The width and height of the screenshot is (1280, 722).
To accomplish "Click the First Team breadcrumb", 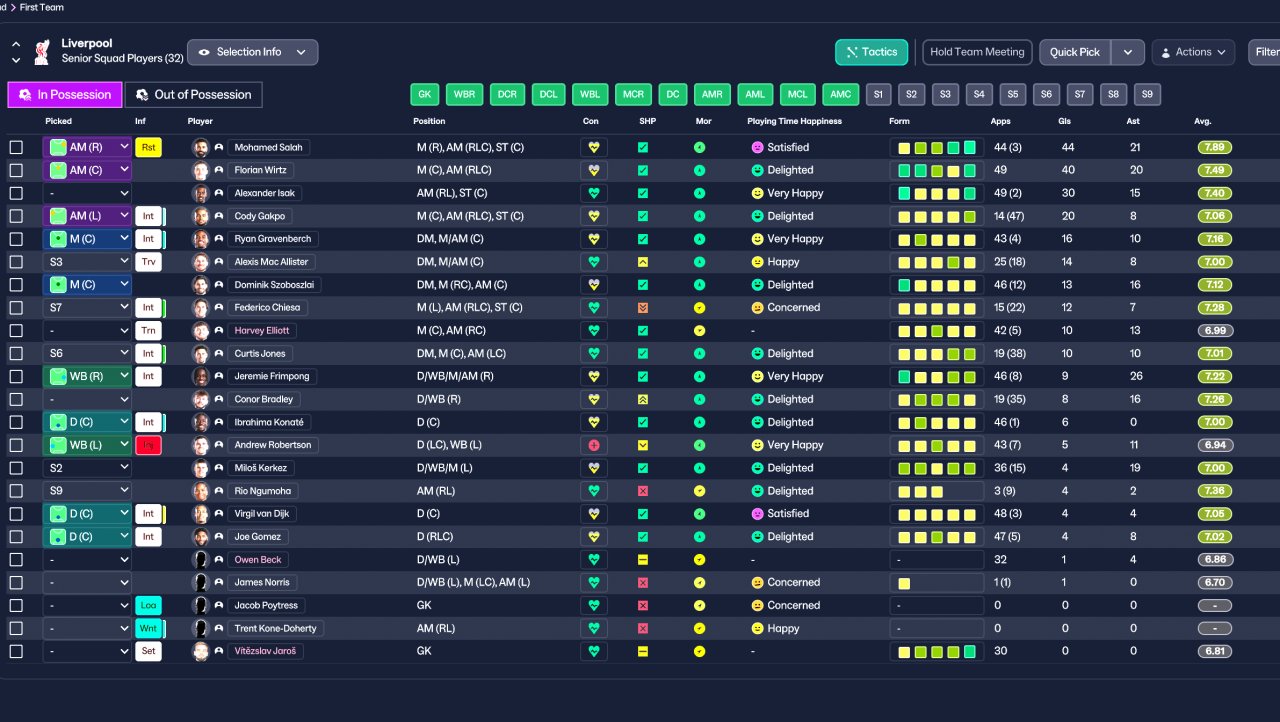I will (42, 7).
